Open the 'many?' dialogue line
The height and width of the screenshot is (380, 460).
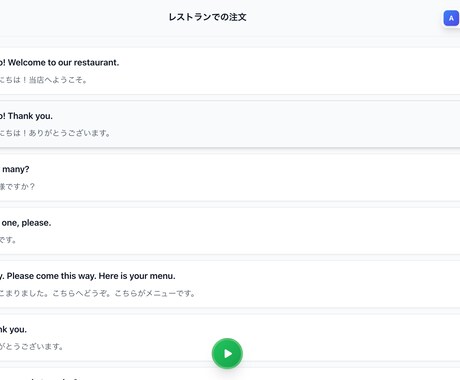pos(230,178)
